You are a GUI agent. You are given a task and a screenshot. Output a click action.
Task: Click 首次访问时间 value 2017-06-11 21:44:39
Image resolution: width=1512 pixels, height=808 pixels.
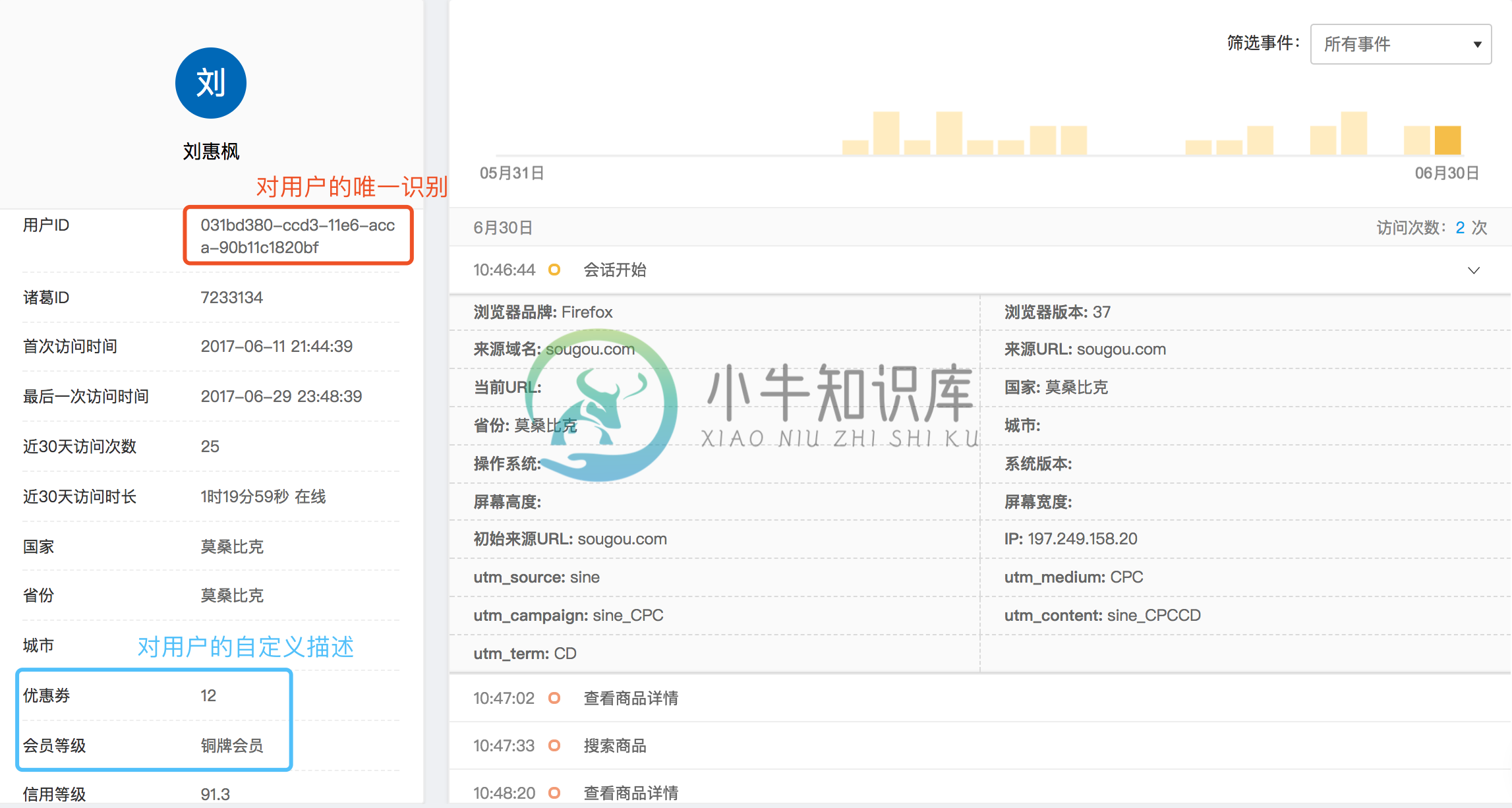tap(276, 346)
